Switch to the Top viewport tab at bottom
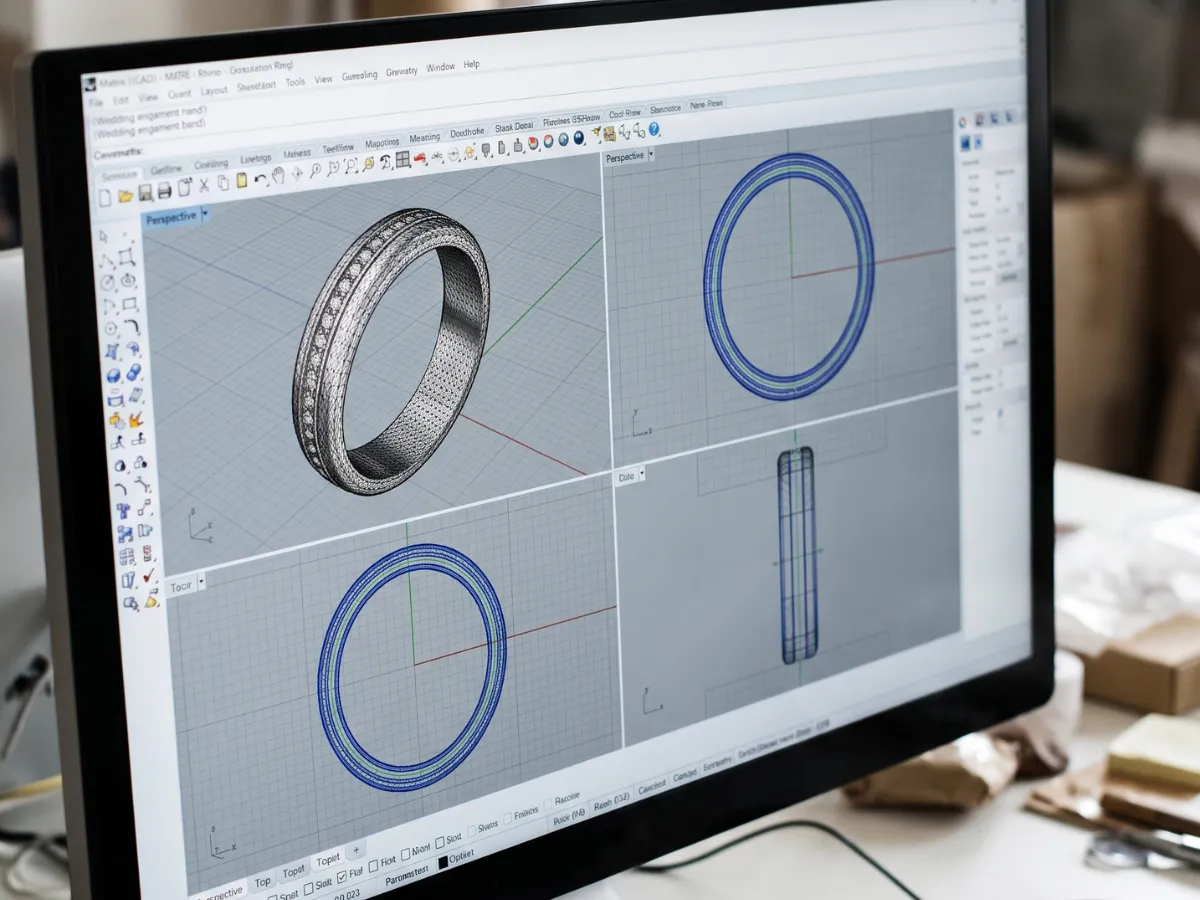 point(263,882)
